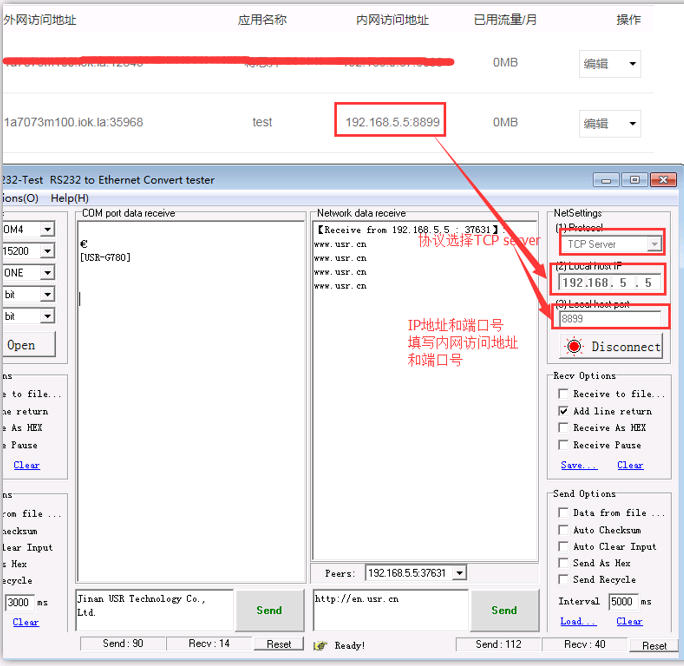Click Clear link in Recv Options

pos(630,465)
